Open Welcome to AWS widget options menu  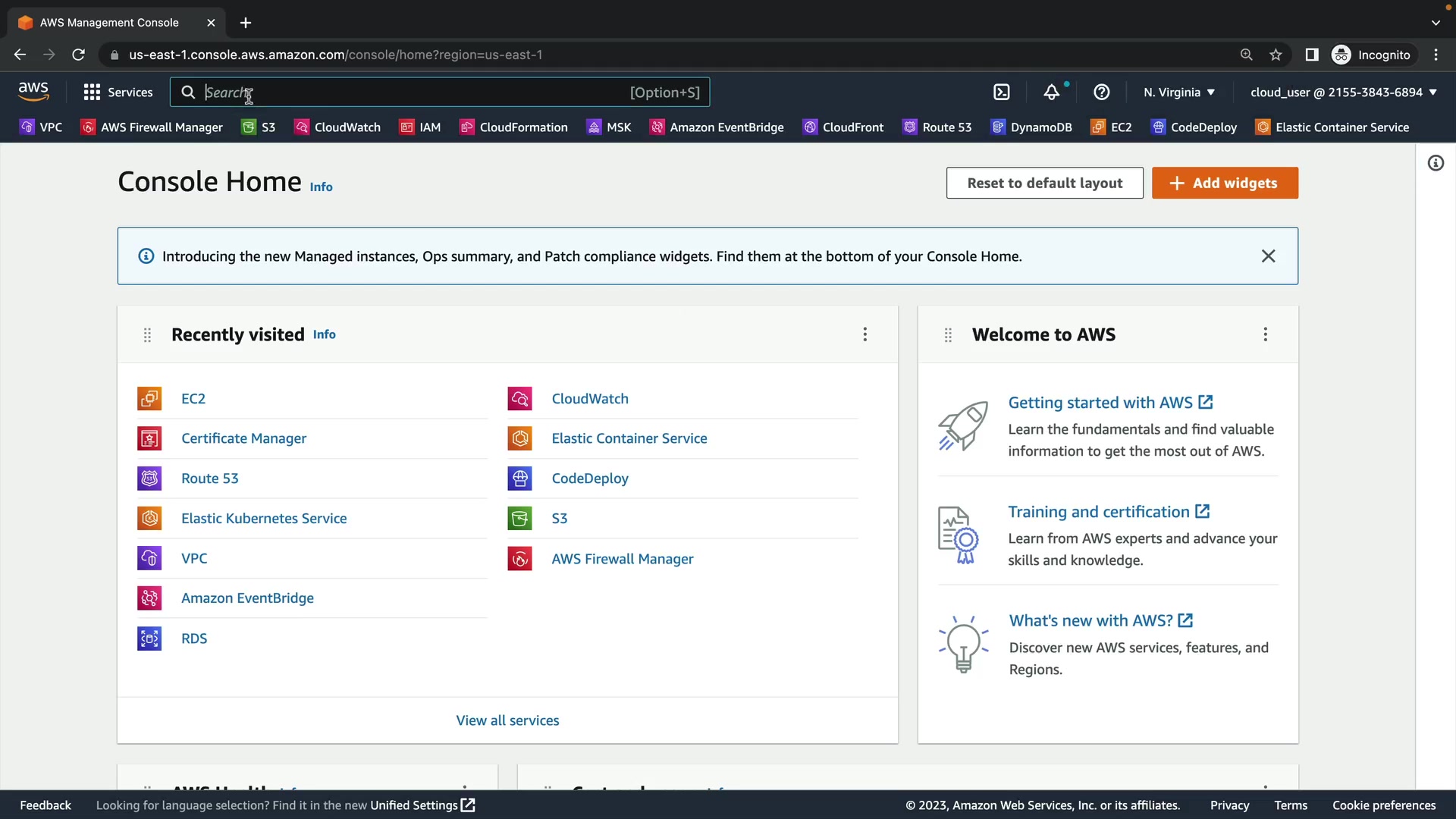(1265, 334)
